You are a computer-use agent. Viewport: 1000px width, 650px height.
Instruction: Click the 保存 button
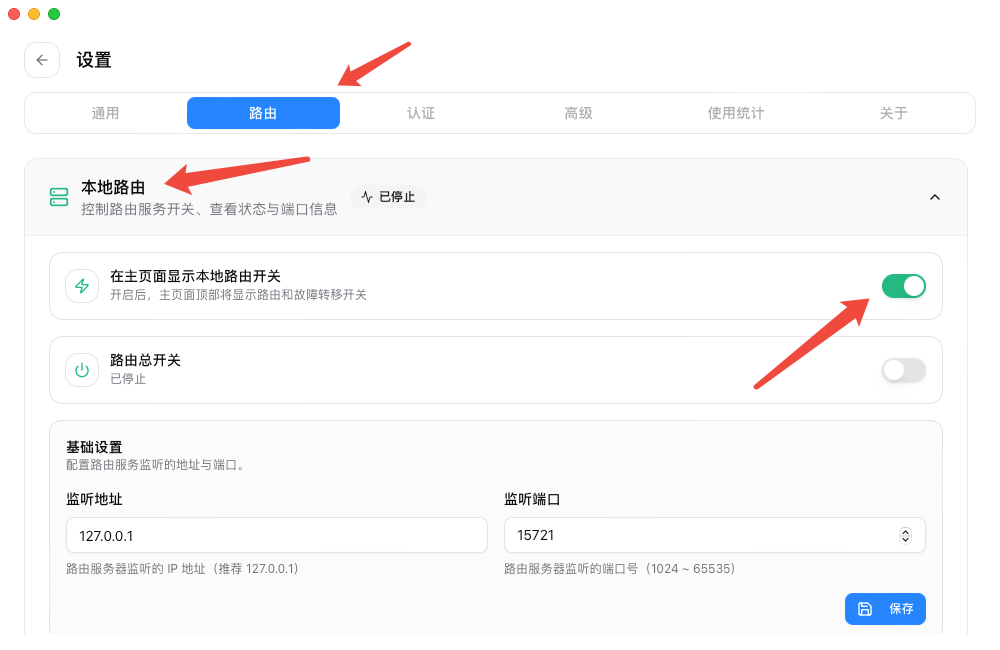(885, 609)
